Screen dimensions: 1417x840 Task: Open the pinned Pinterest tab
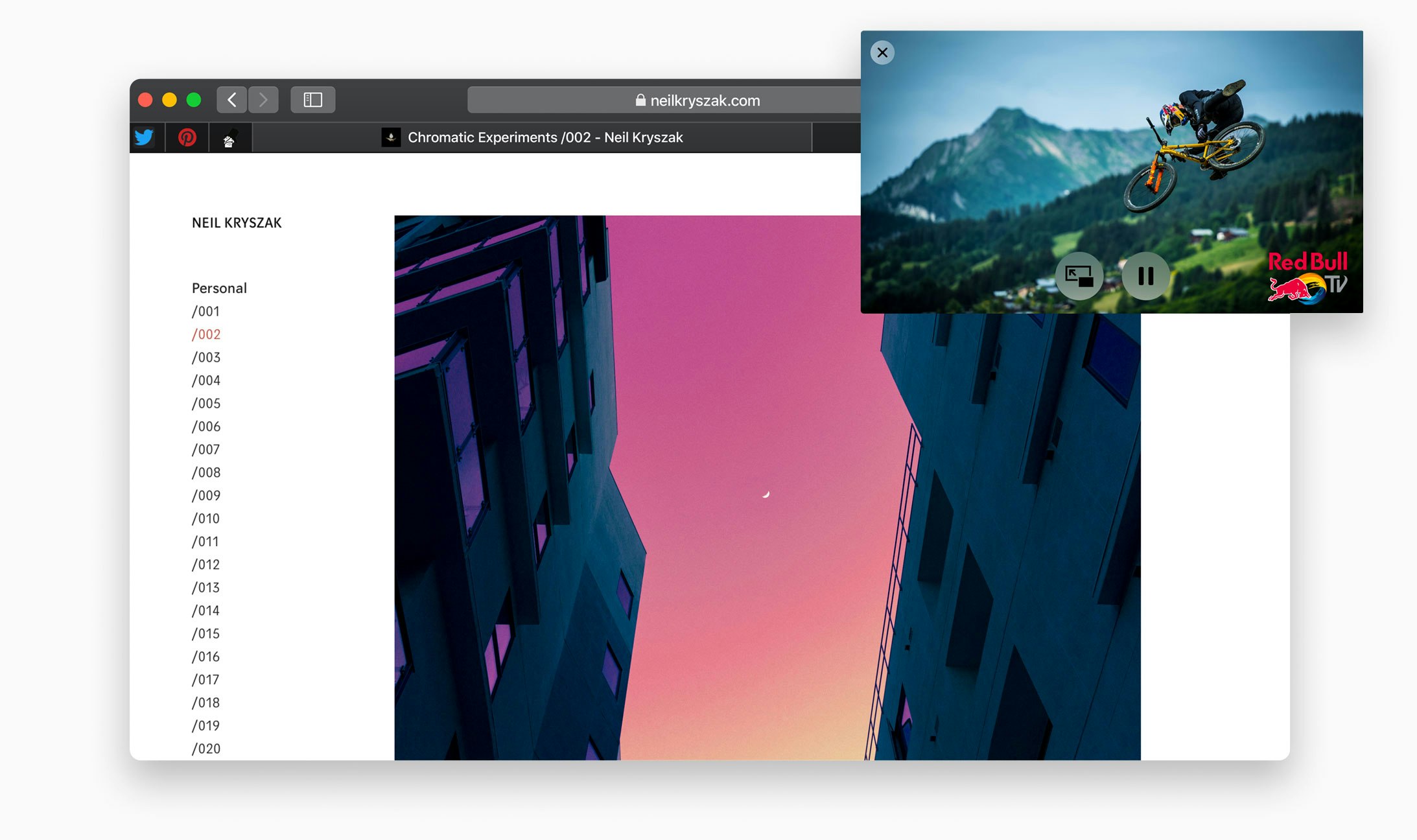coord(187,137)
